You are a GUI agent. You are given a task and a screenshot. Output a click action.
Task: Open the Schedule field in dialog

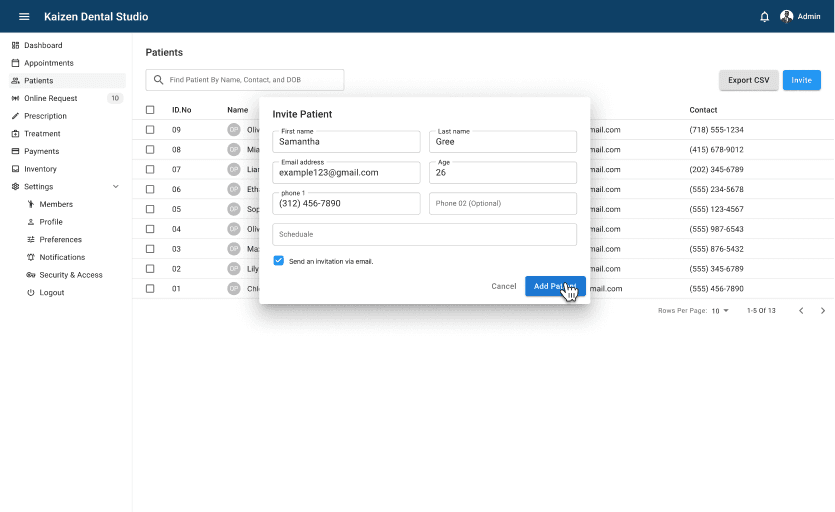tap(424, 234)
